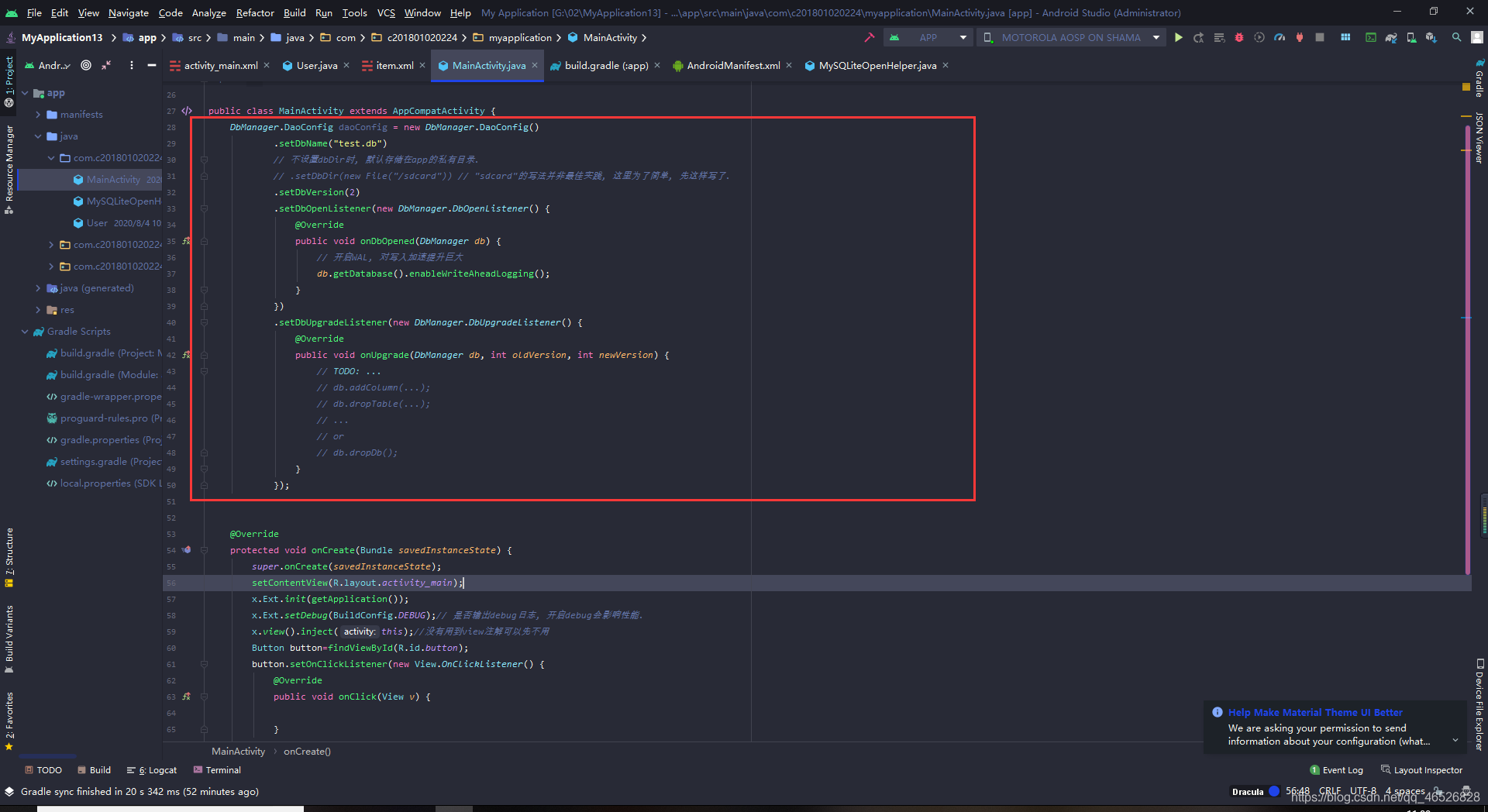Click the override gutter icon on line 54
Viewport: 1488px width, 812px height.
point(186,550)
